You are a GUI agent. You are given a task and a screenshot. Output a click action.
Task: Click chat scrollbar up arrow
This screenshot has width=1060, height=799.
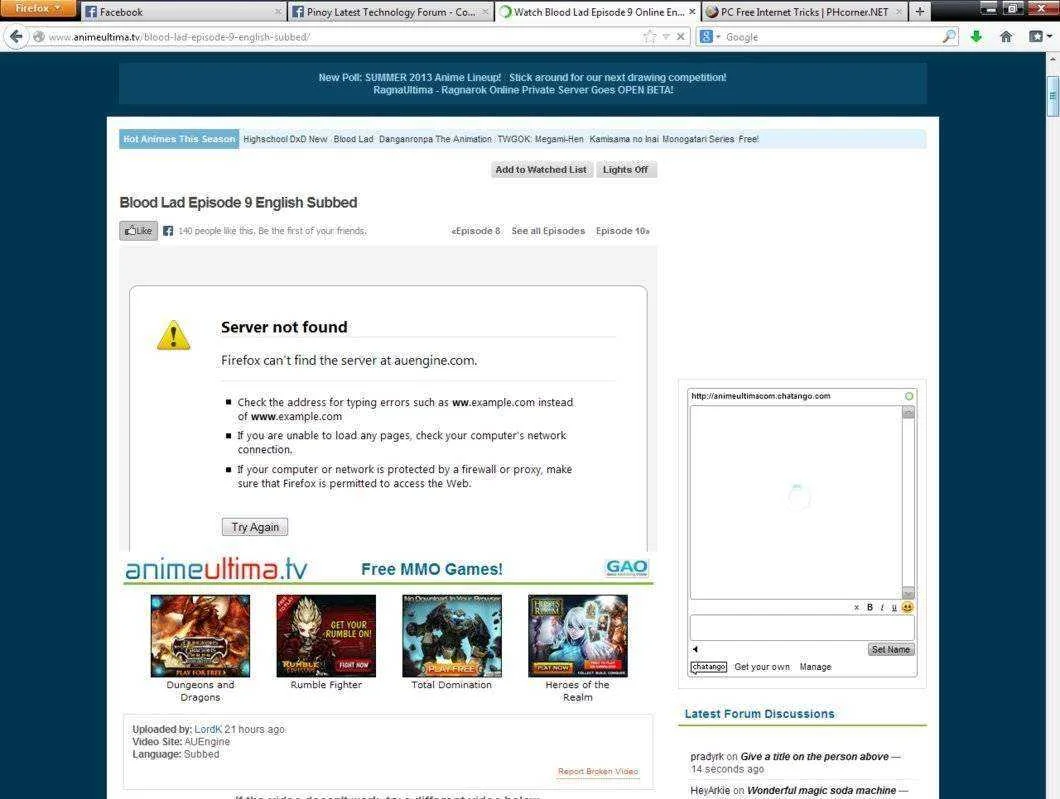point(909,412)
